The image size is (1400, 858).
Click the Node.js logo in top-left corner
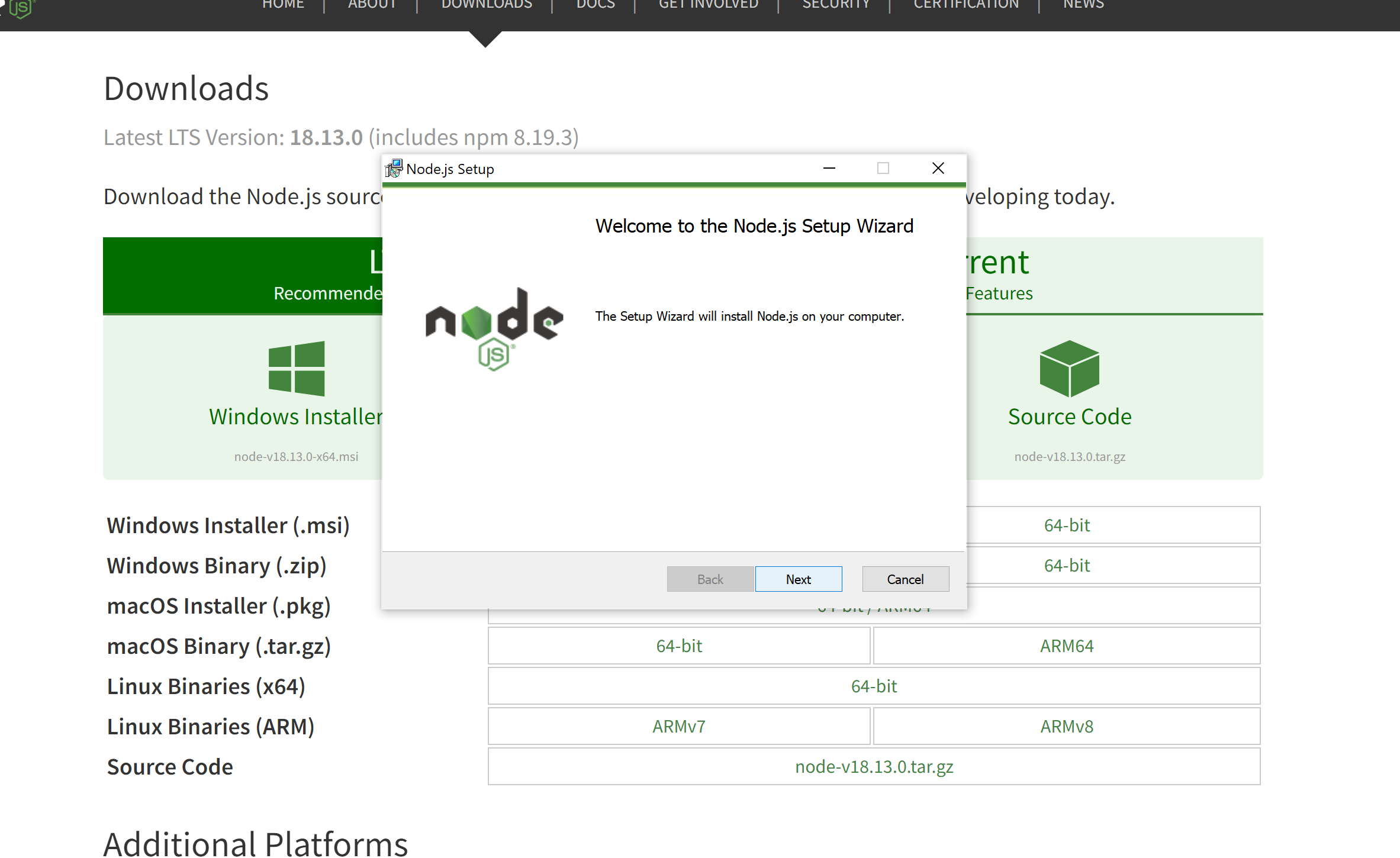pyautogui.click(x=21, y=8)
